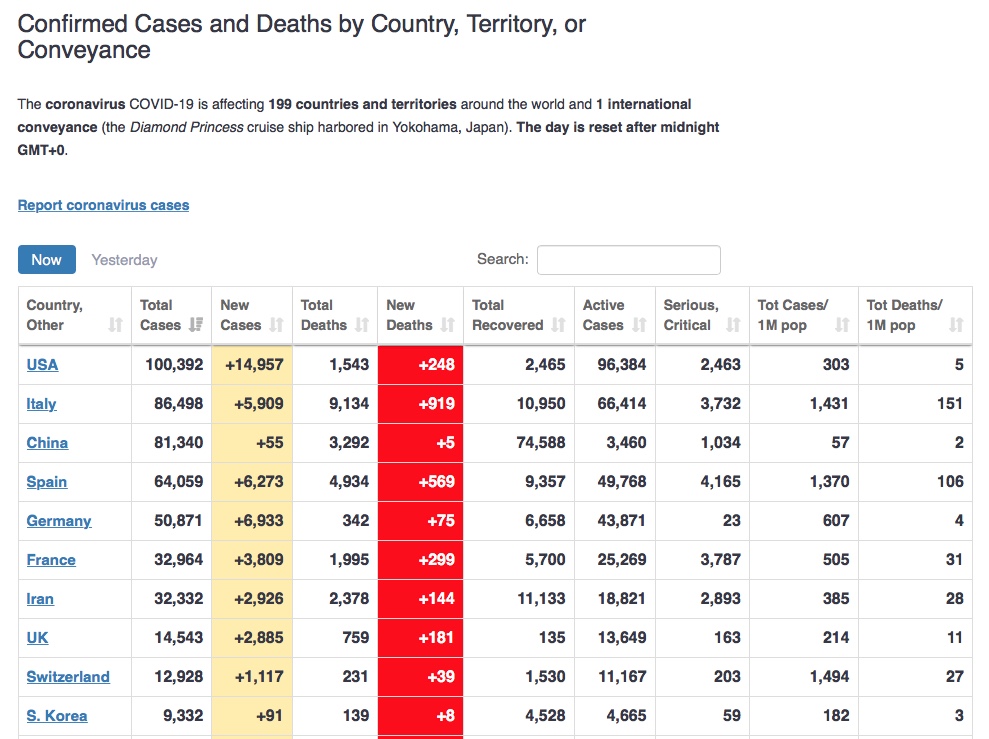Sort by New Cases column icon
This screenshot has width=989, height=739.
[x=276, y=325]
